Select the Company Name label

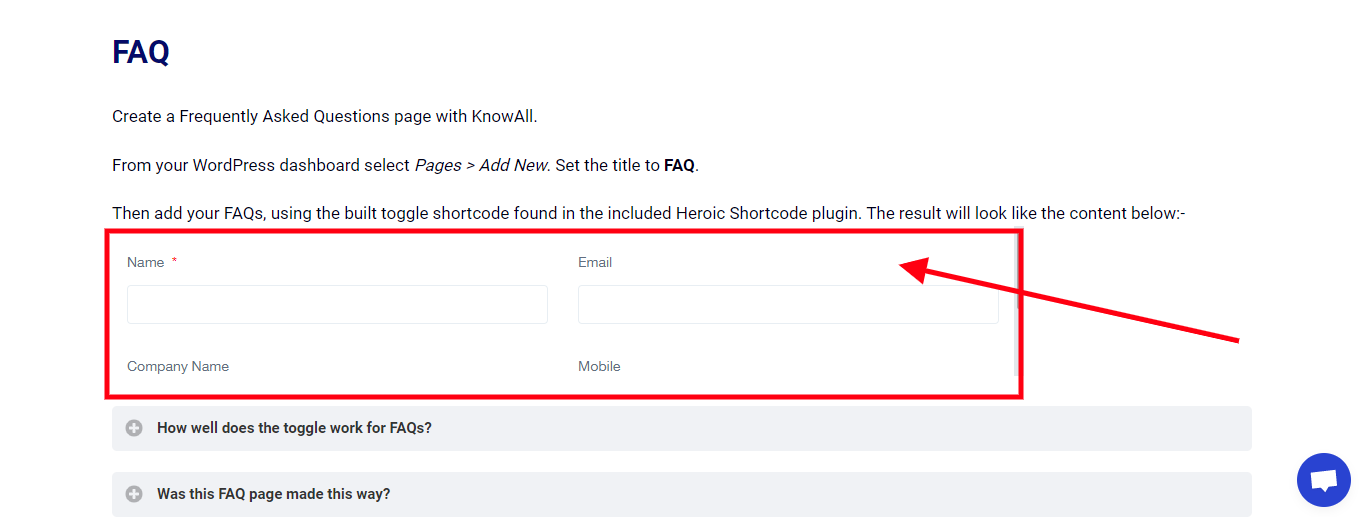click(178, 366)
